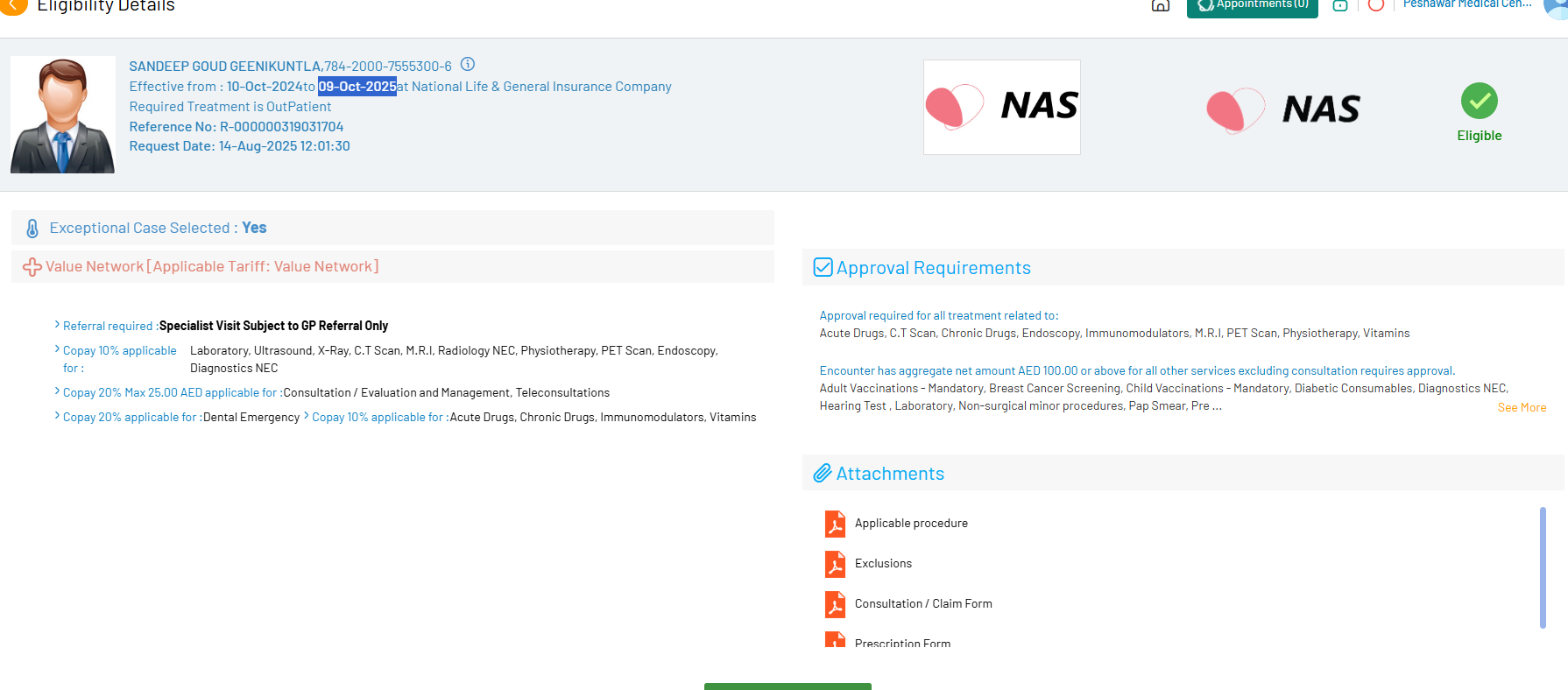
Task: Open the home icon in the header
Action: pyautogui.click(x=1161, y=5)
